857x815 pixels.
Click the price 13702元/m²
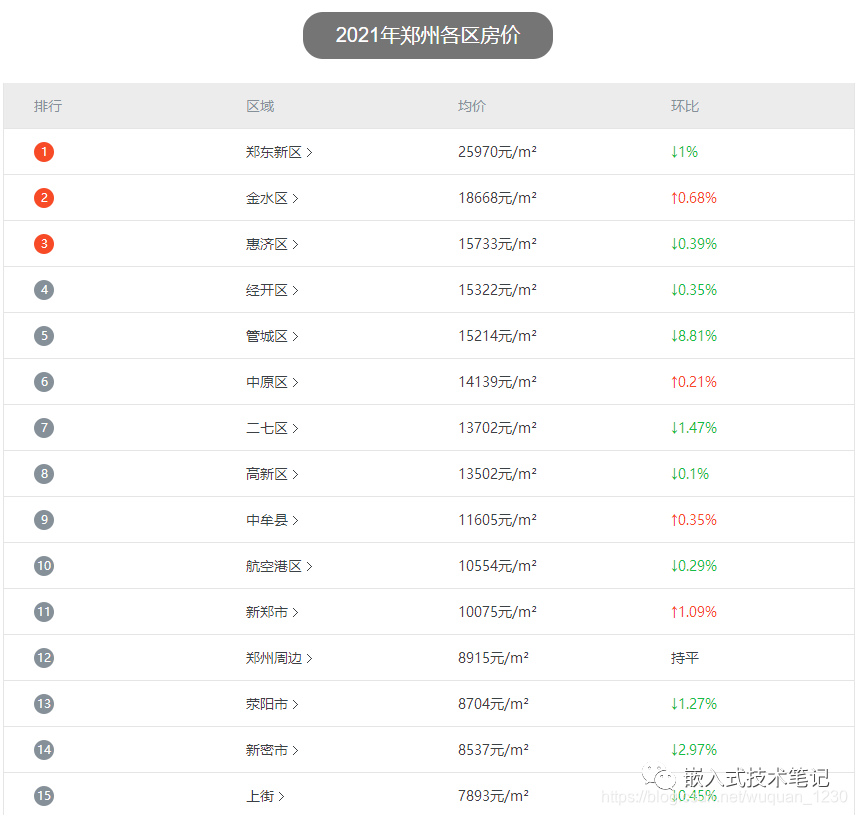pos(497,427)
